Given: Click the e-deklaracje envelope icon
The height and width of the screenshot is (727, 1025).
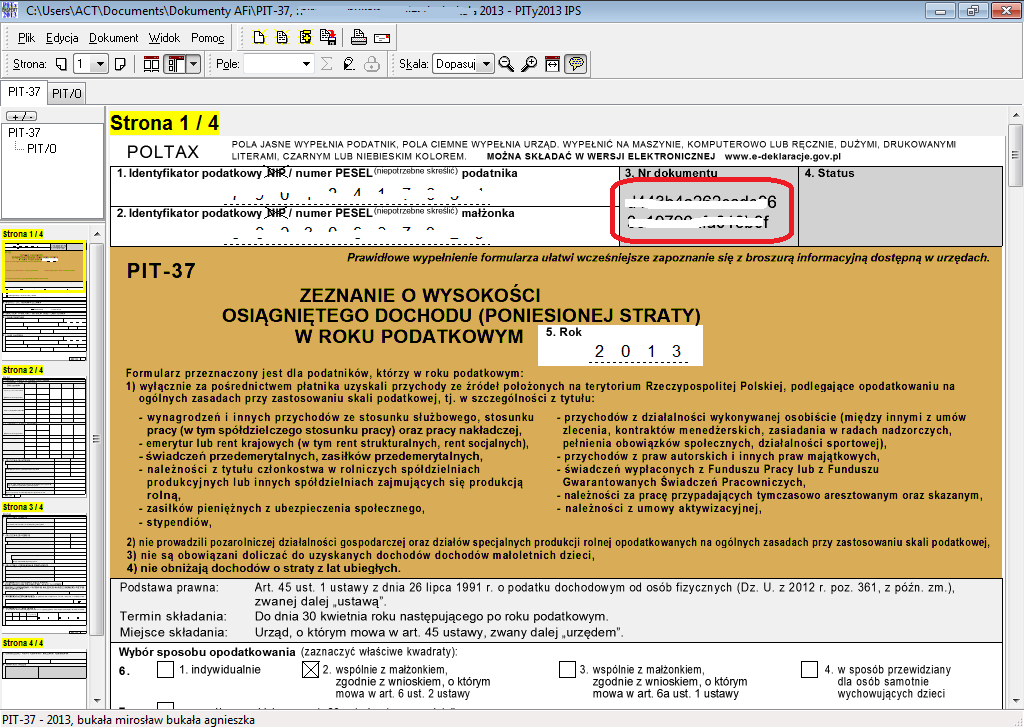Looking at the screenshot, I should point(382,37).
